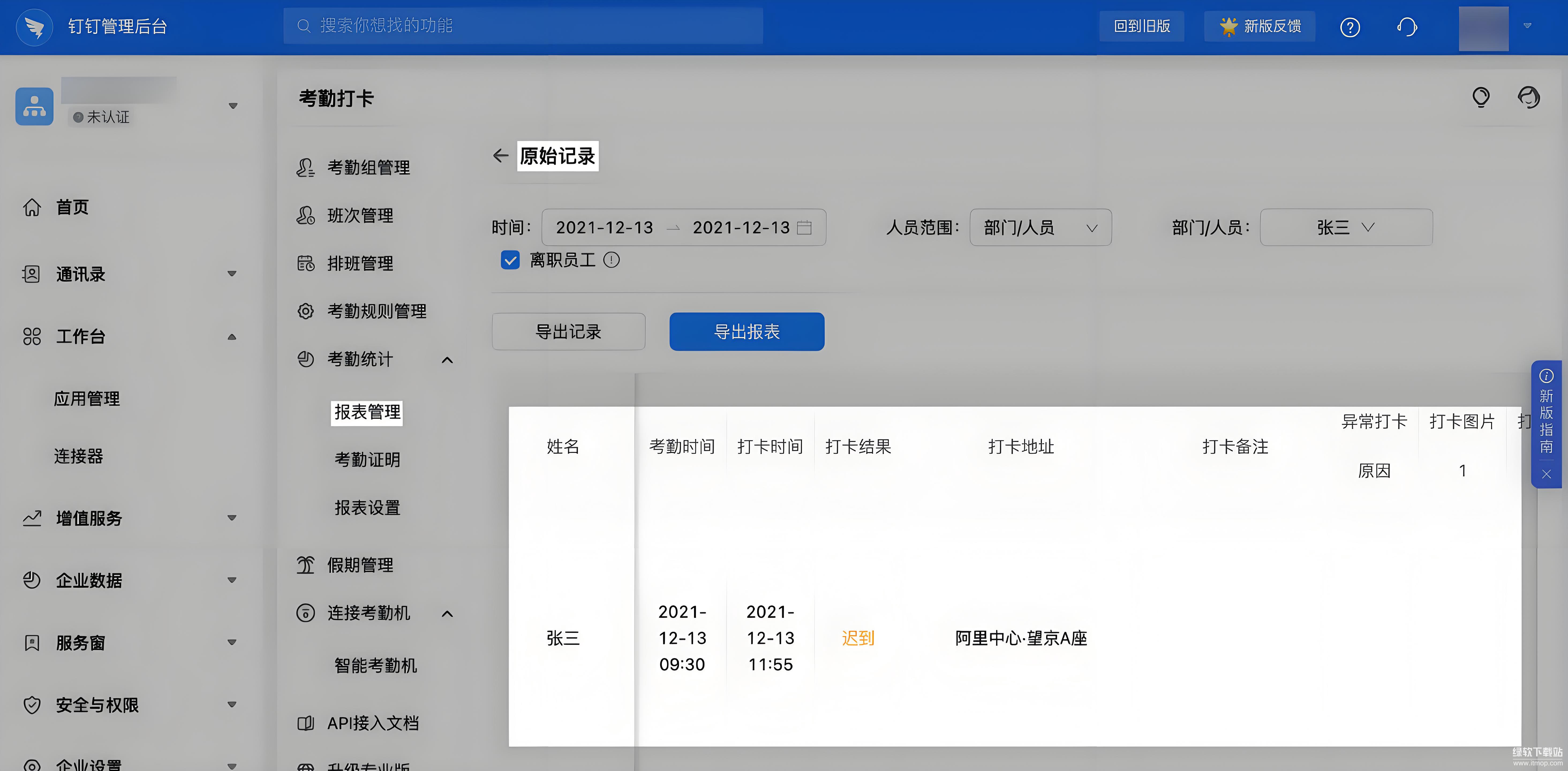Click the start date 2021-12-13 field
The width and height of the screenshot is (1568, 771).
[x=604, y=228]
